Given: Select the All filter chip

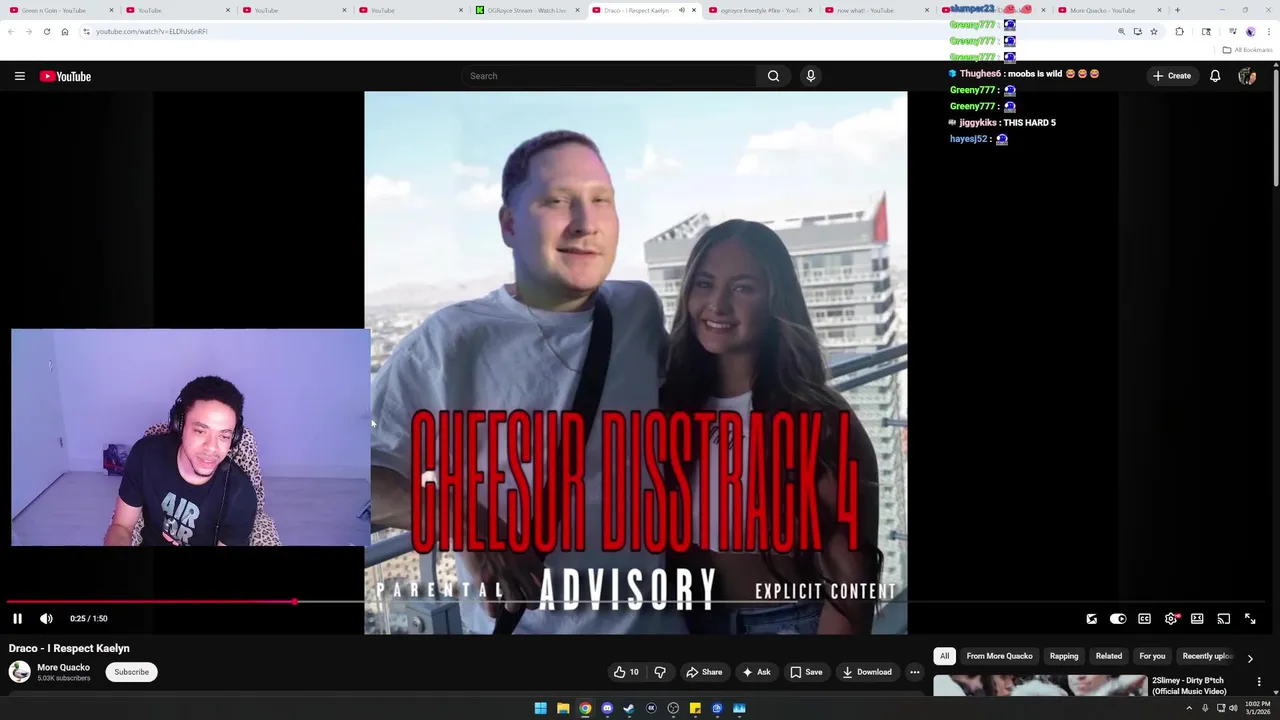Looking at the screenshot, I should coord(944,656).
